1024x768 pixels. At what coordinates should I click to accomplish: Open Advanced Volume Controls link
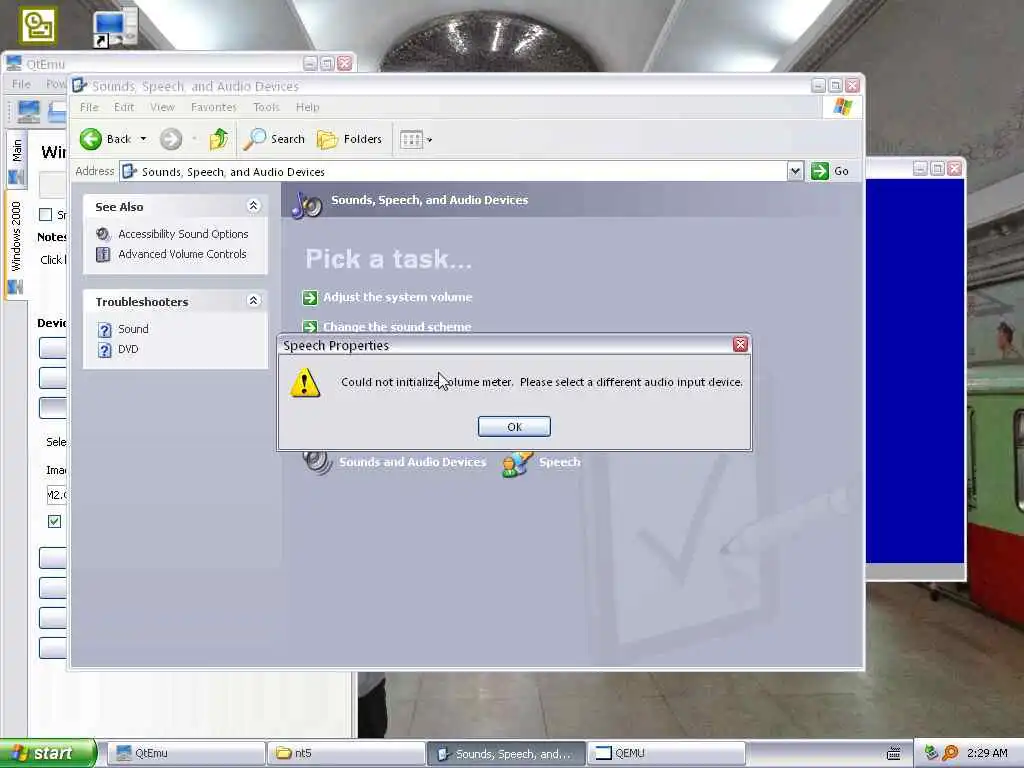tap(182, 254)
